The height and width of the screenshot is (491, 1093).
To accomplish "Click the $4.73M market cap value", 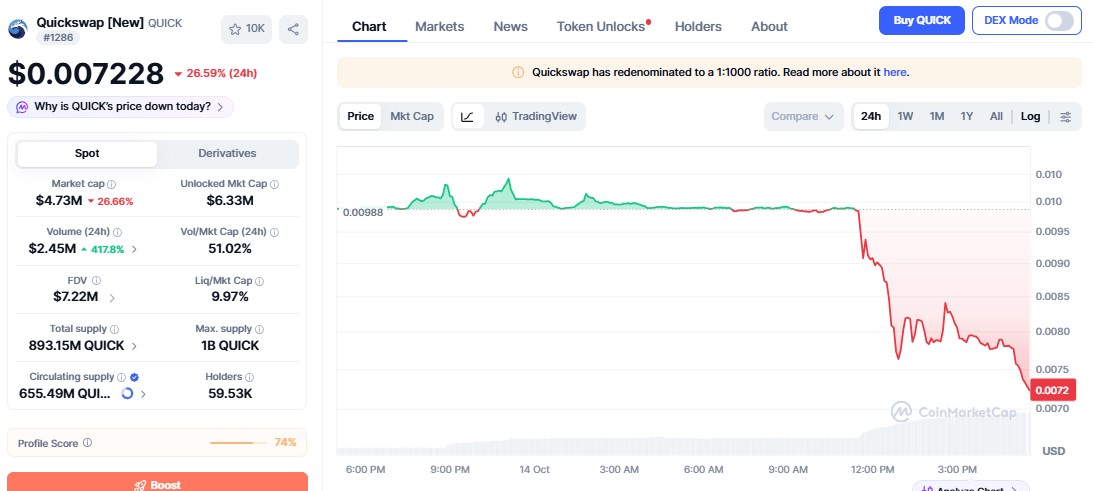I will pyautogui.click(x=59, y=201).
